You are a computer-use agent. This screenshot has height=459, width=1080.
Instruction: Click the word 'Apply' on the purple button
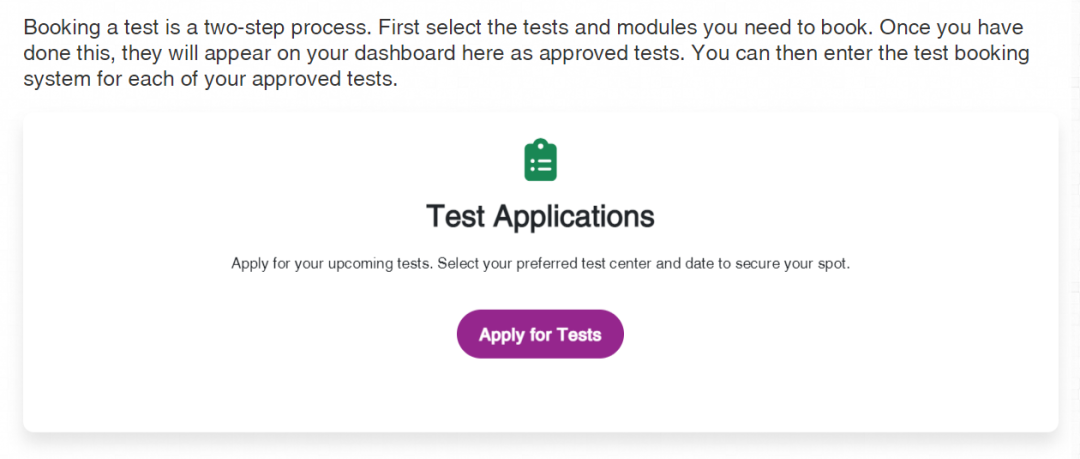point(502,336)
